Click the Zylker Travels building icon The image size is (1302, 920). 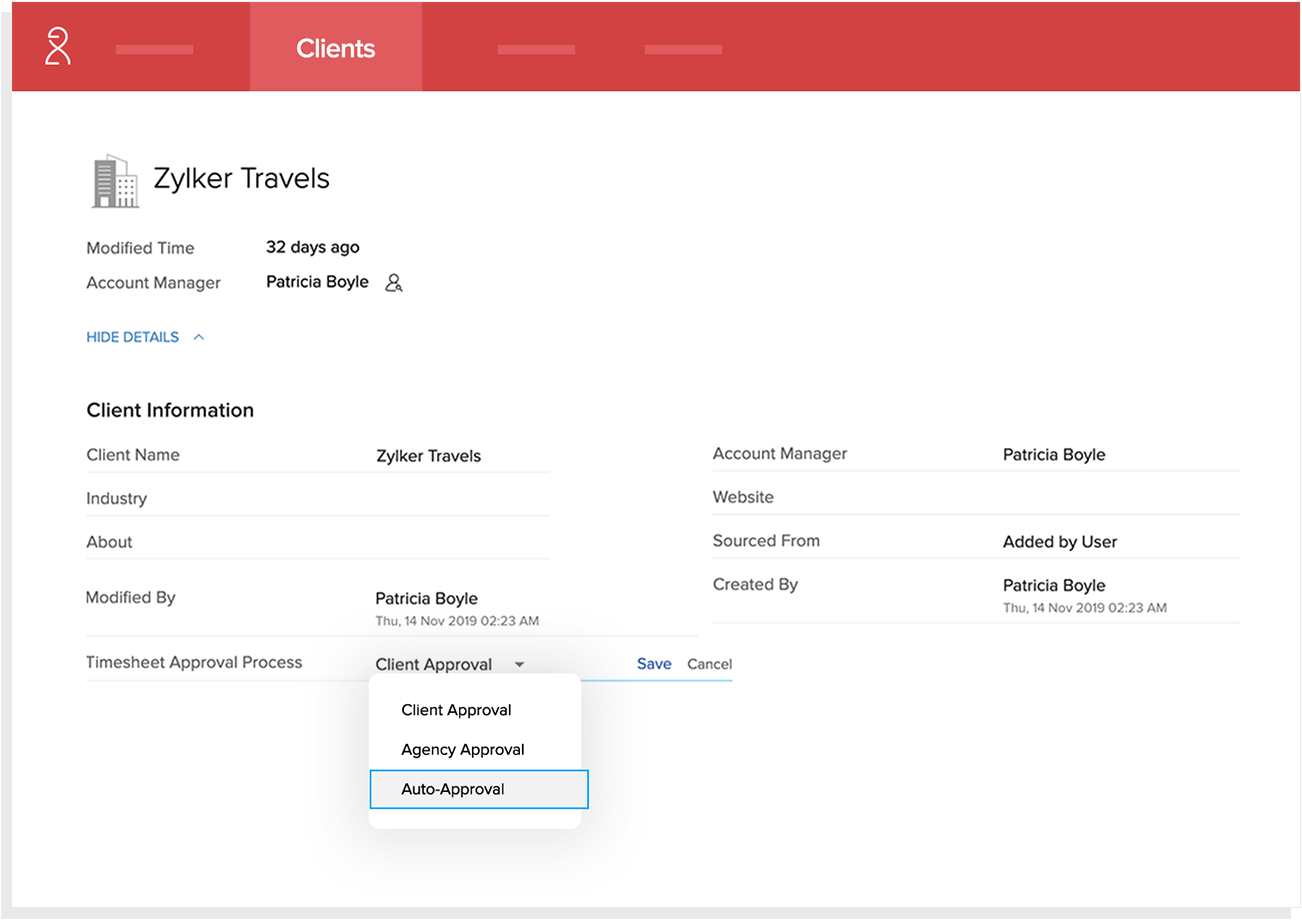click(x=115, y=181)
